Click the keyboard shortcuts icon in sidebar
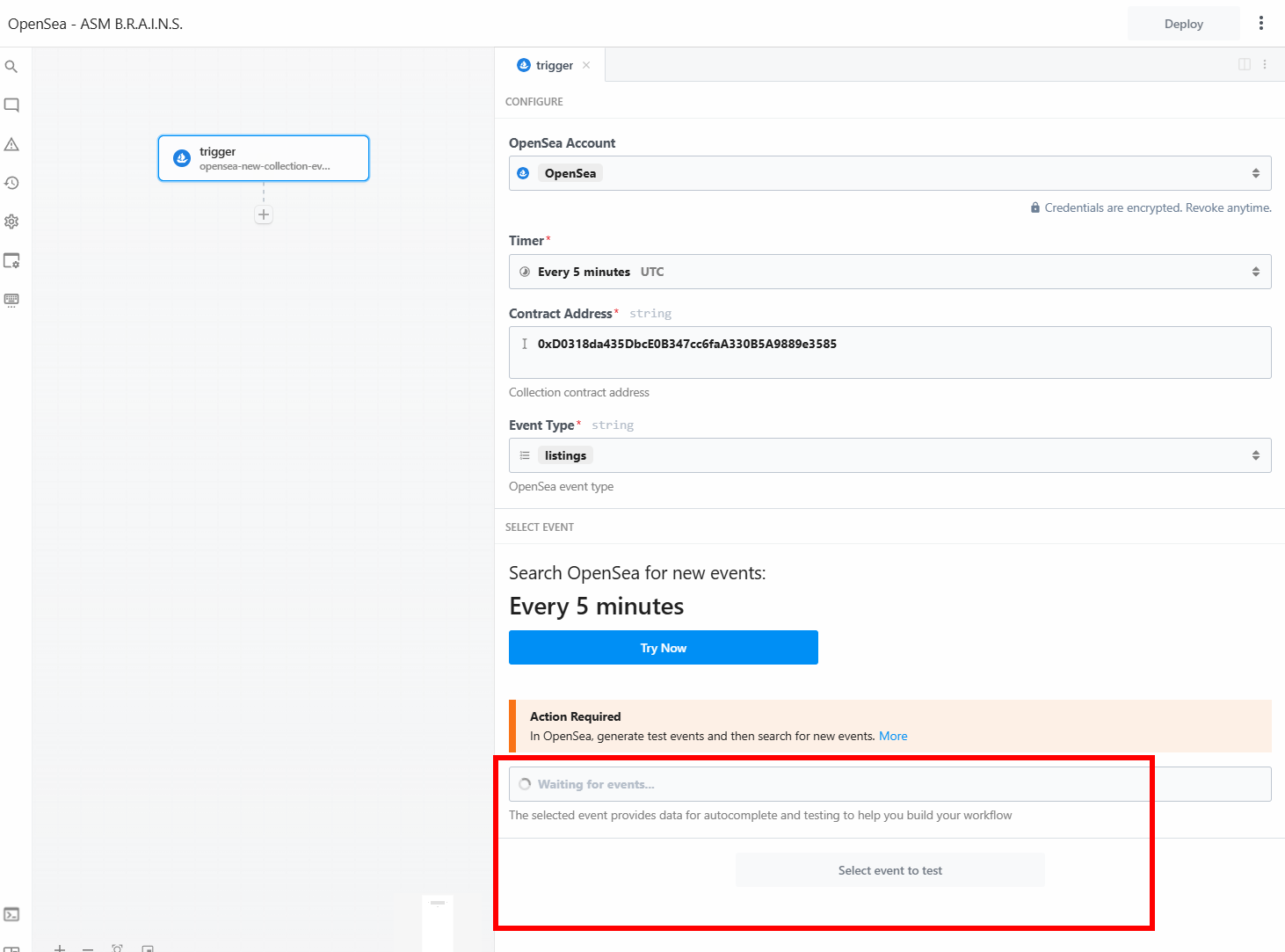1285x952 pixels. coord(11,300)
